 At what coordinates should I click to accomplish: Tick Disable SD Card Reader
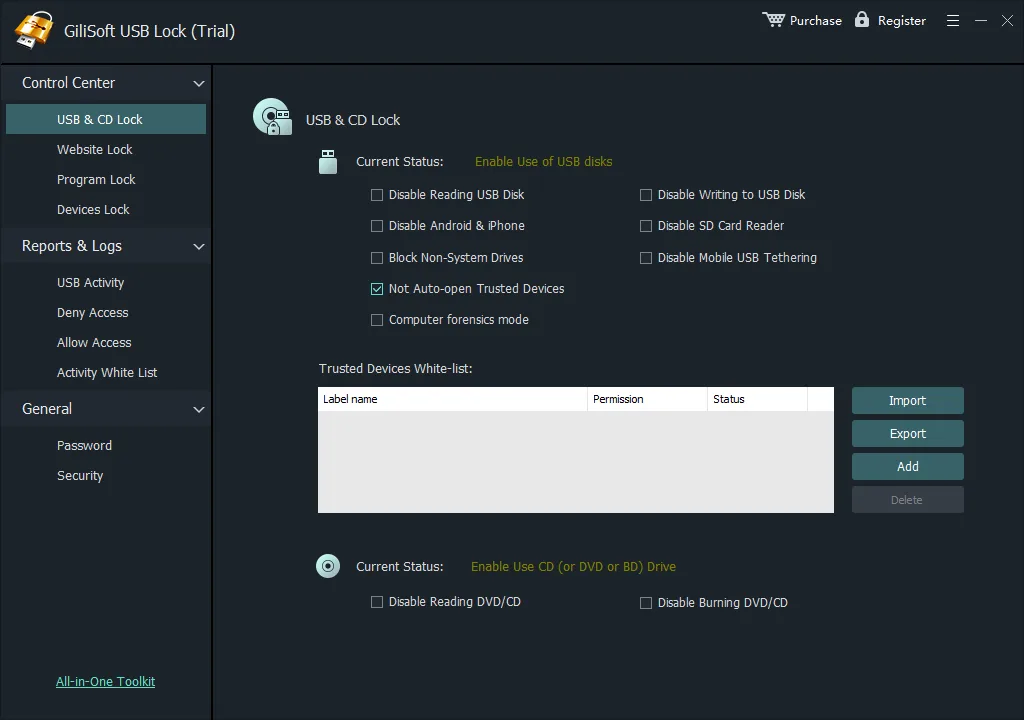[646, 226]
